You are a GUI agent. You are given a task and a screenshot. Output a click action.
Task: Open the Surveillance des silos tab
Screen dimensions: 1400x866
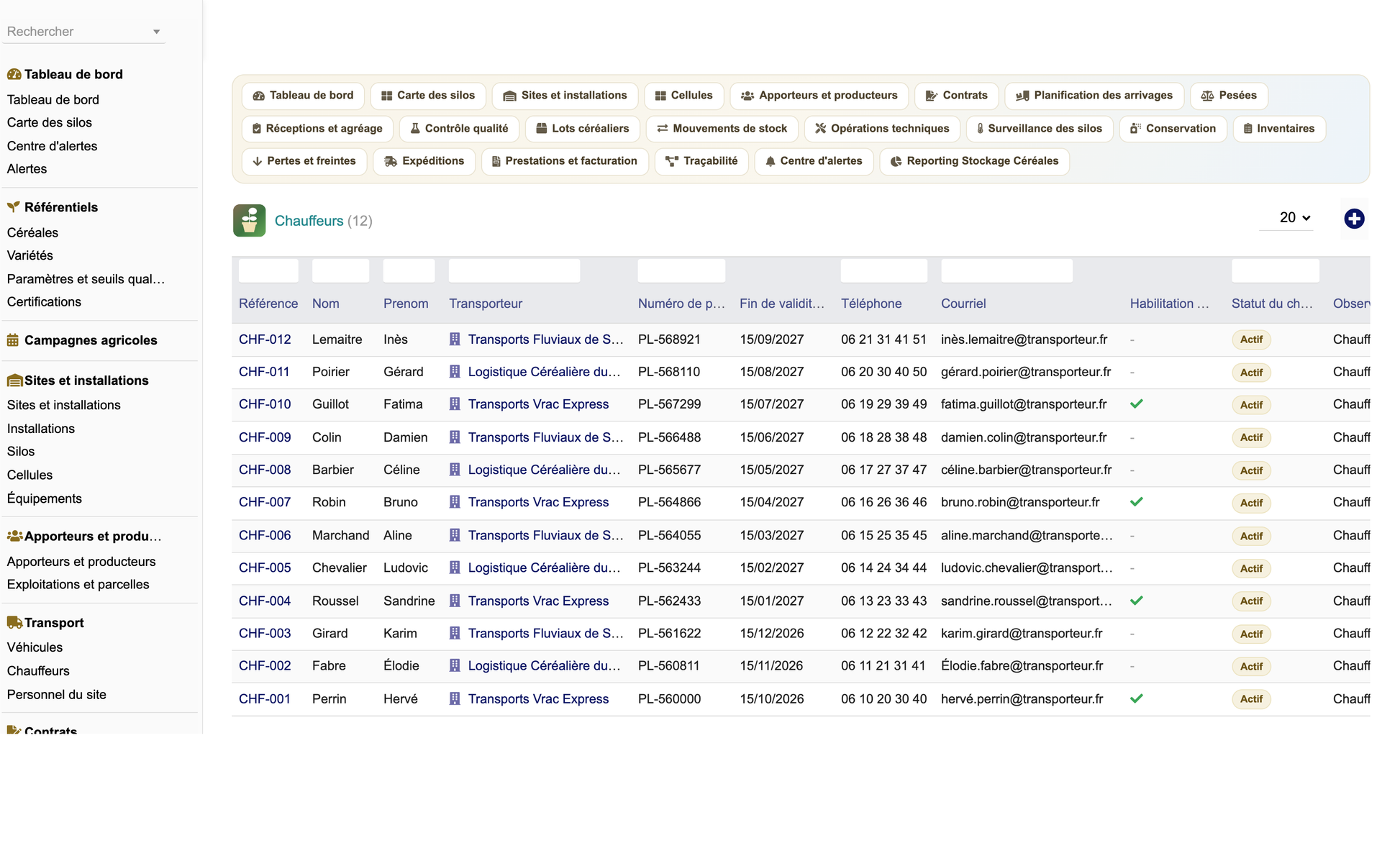[1039, 129]
